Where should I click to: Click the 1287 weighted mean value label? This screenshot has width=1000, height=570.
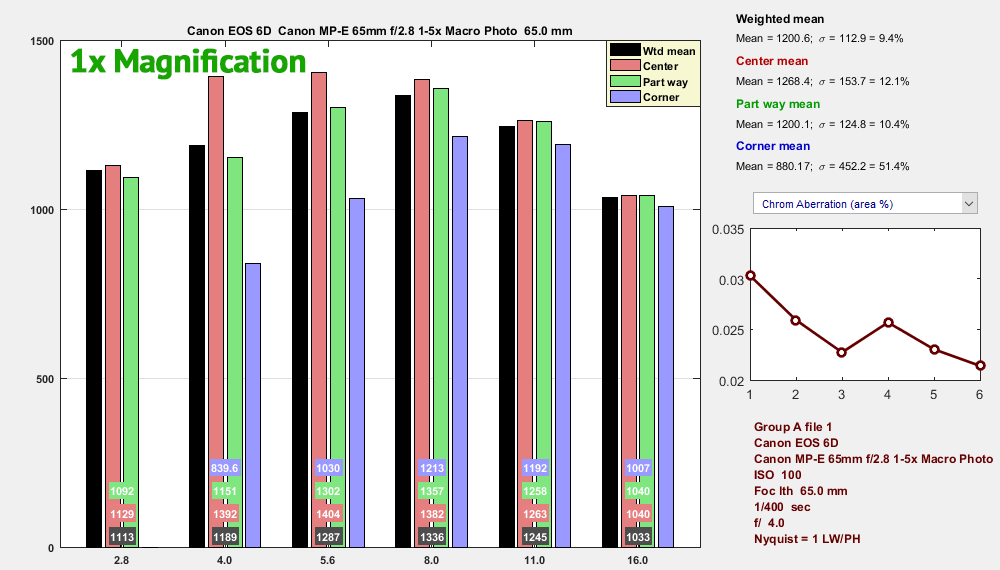[328, 537]
